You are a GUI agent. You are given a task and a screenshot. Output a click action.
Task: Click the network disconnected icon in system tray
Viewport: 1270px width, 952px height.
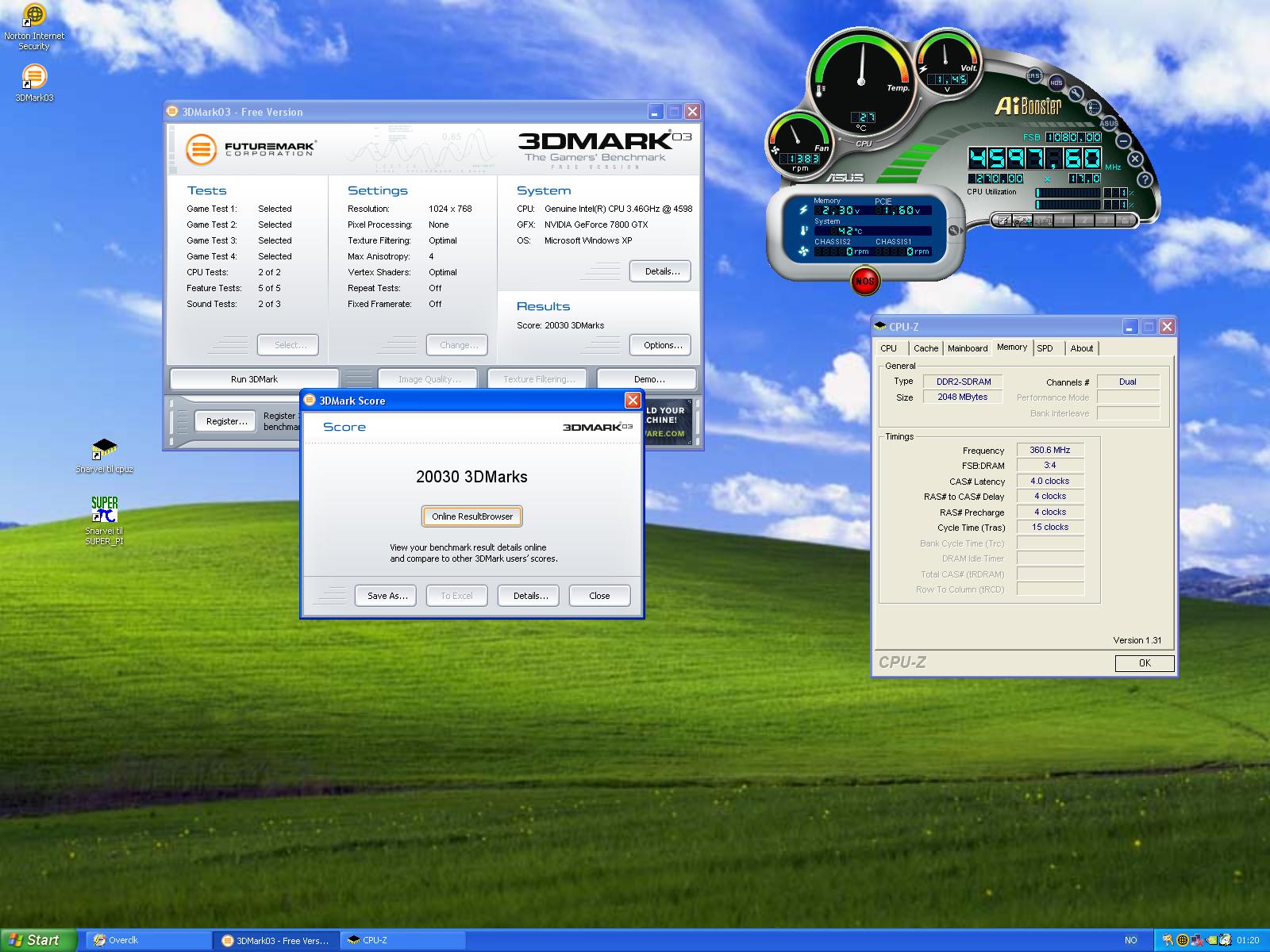(x=1197, y=940)
